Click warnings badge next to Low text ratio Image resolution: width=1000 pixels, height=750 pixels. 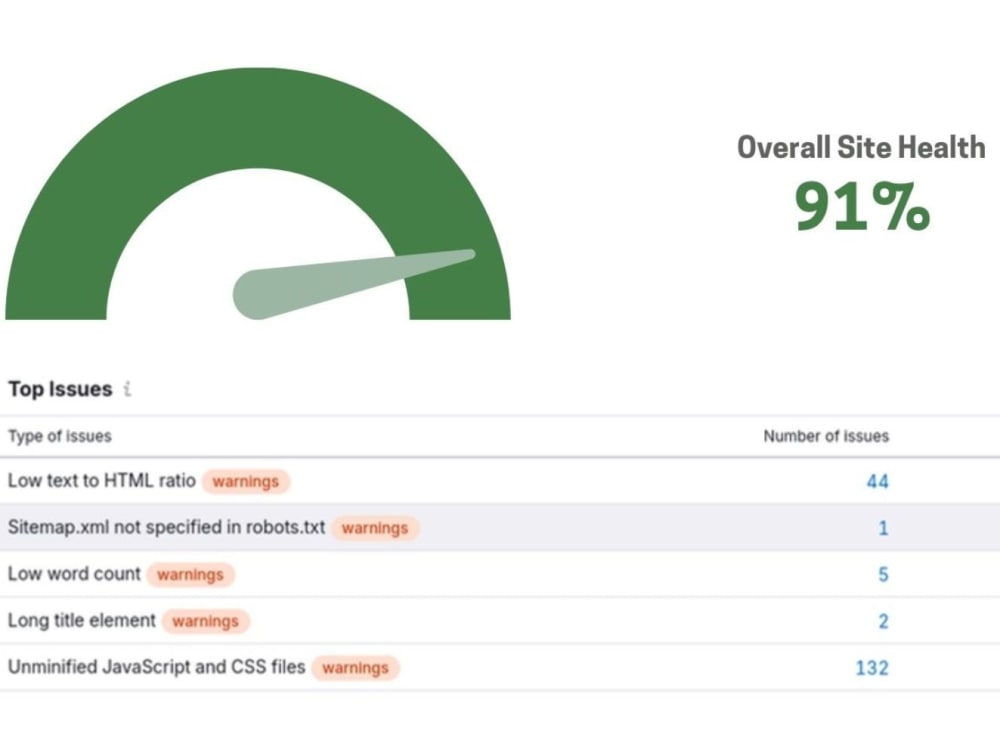pos(246,482)
